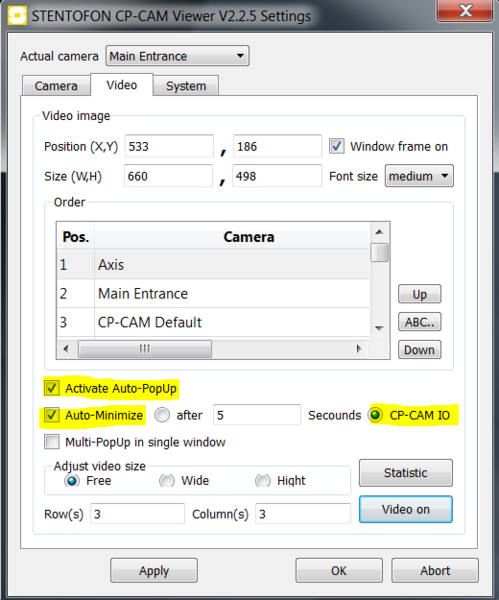Select the Axis row in Order list

[214, 265]
